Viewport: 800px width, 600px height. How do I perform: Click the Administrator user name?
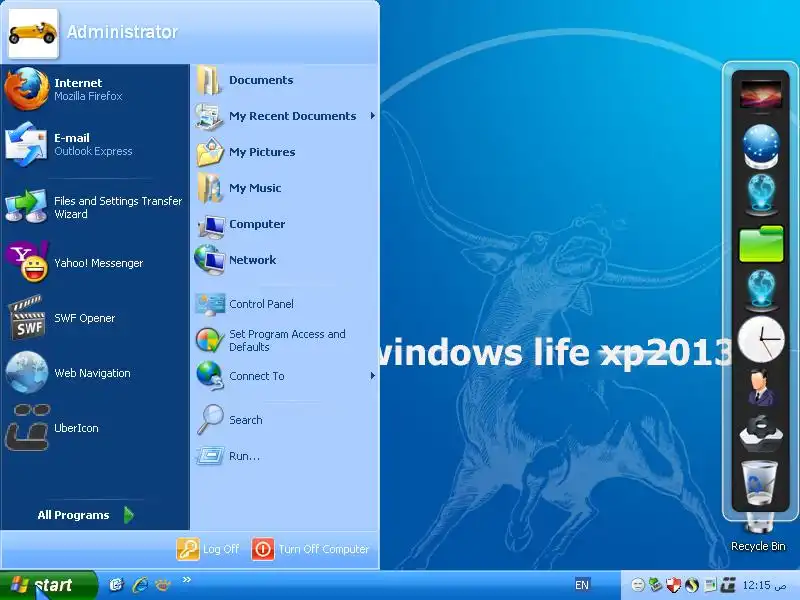click(122, 32)
